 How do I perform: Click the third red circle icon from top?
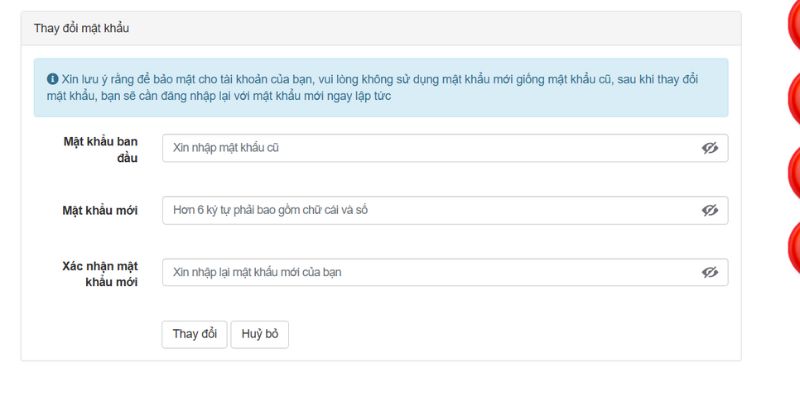tap(793, 172)
